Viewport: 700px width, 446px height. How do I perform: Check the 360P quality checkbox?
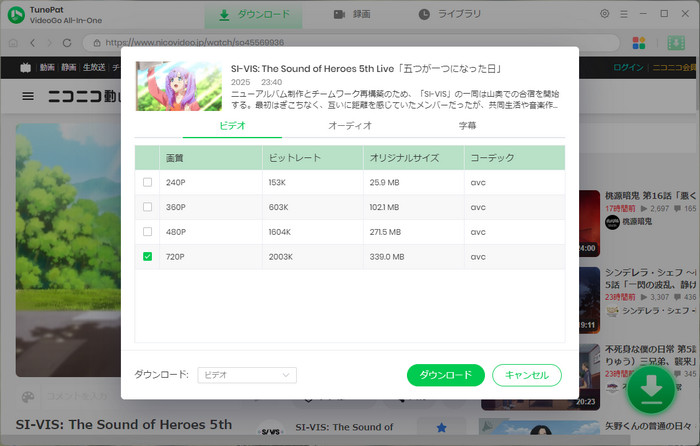pyautogui.click(x=147, y=207)
